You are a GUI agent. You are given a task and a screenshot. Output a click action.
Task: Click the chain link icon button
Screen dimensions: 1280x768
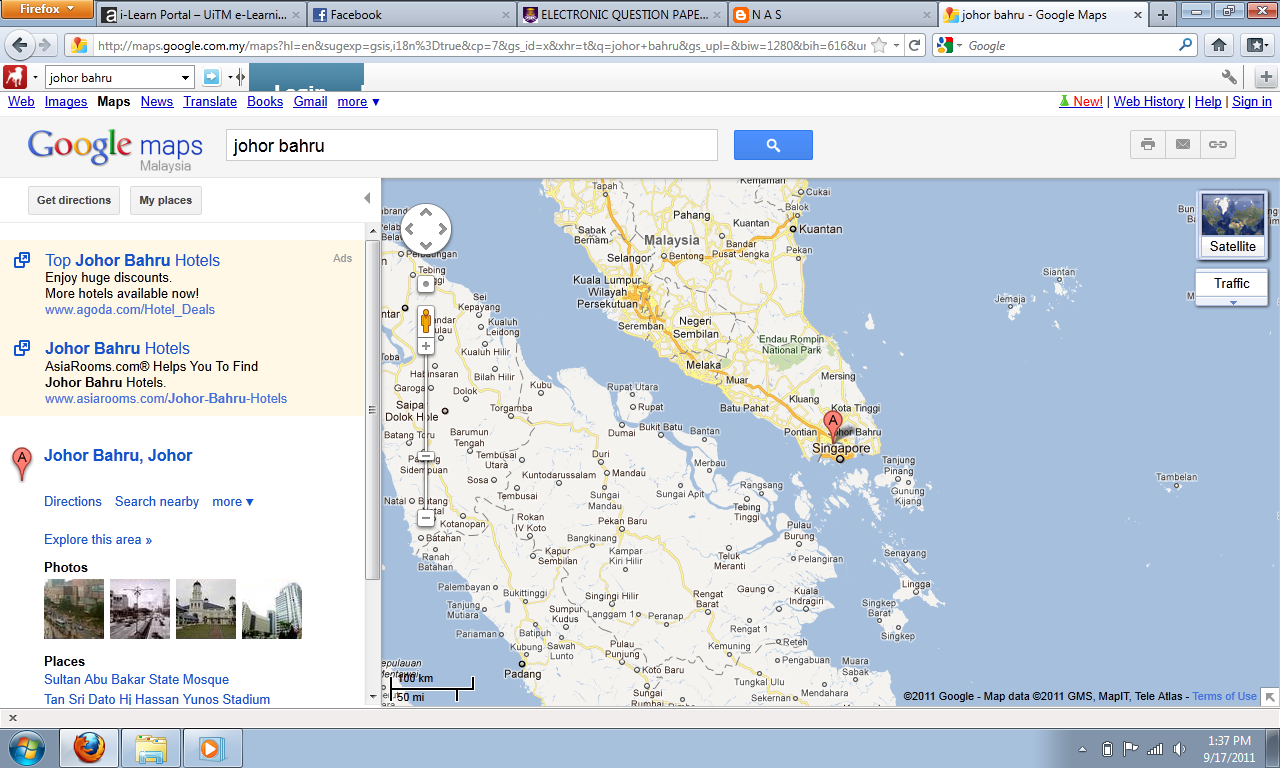tap(1218, 145)
